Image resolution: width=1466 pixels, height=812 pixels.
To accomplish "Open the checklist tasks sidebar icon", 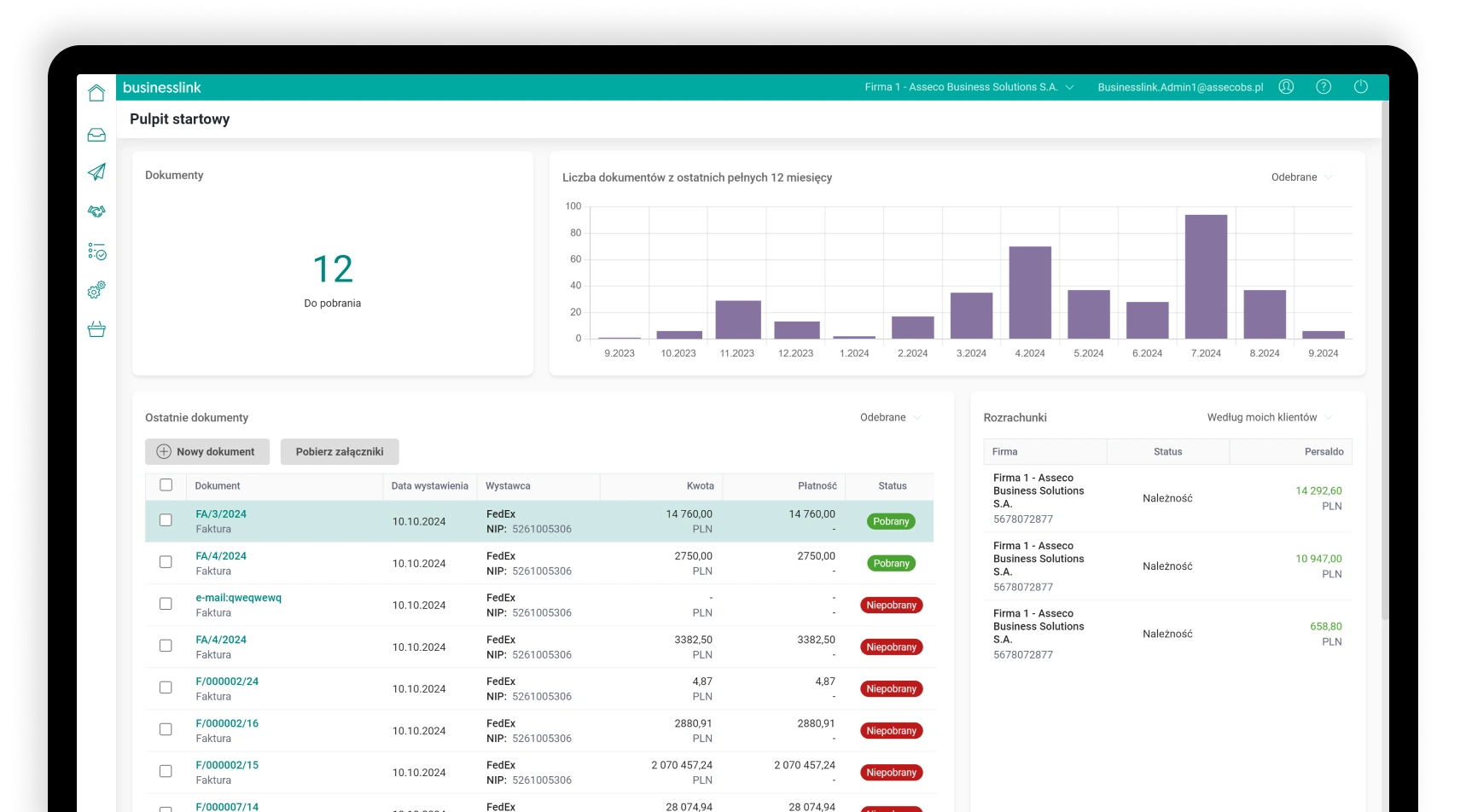I will [x=96, y=252].
